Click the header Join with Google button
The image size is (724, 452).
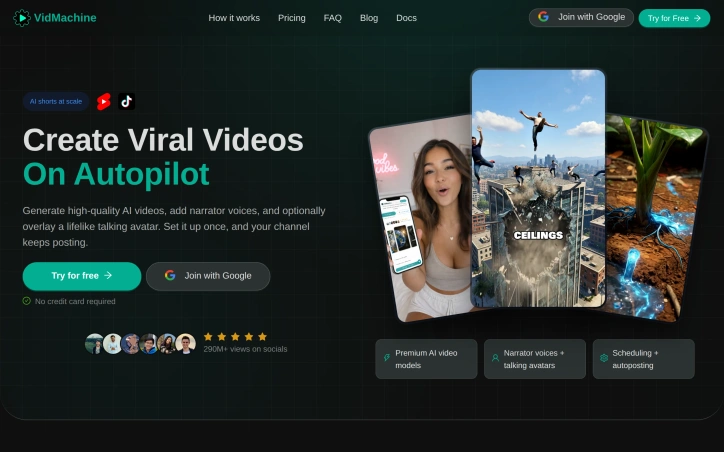pyautogui.click(x=581, y=17)
